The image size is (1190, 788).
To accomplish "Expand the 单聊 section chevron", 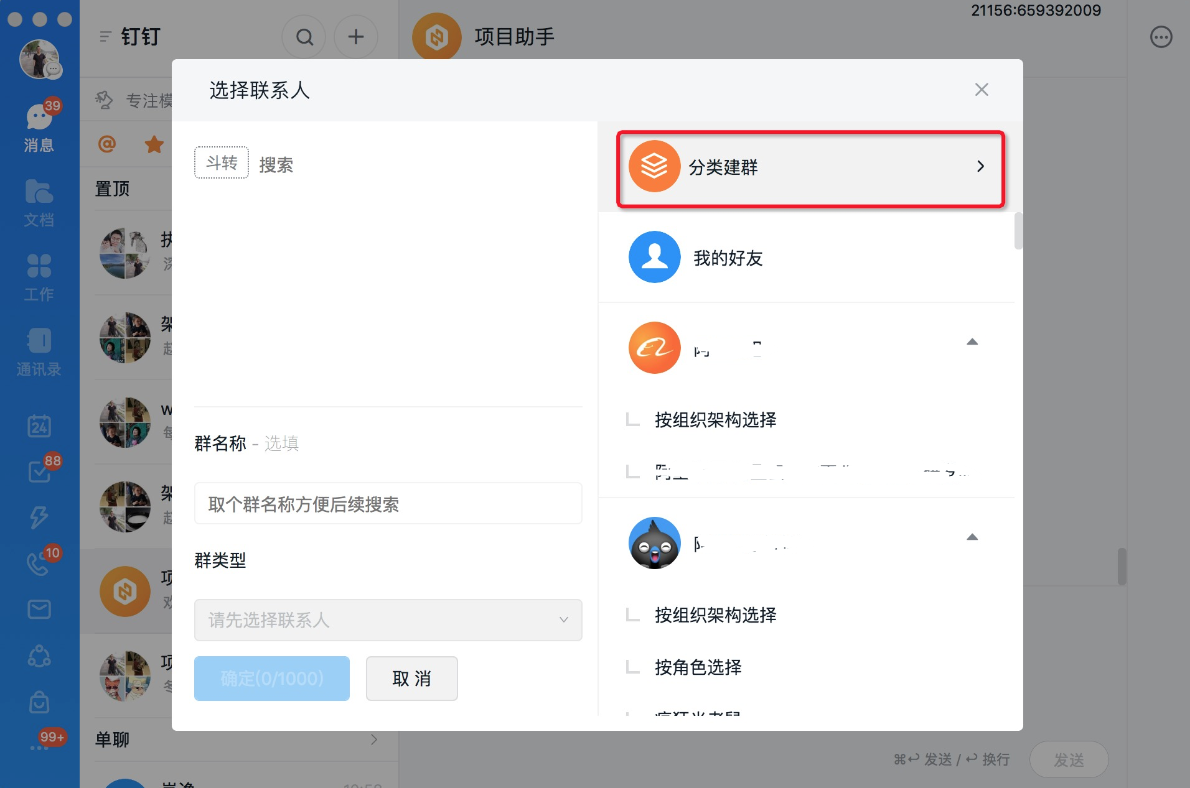I will (x=374, y=739).
